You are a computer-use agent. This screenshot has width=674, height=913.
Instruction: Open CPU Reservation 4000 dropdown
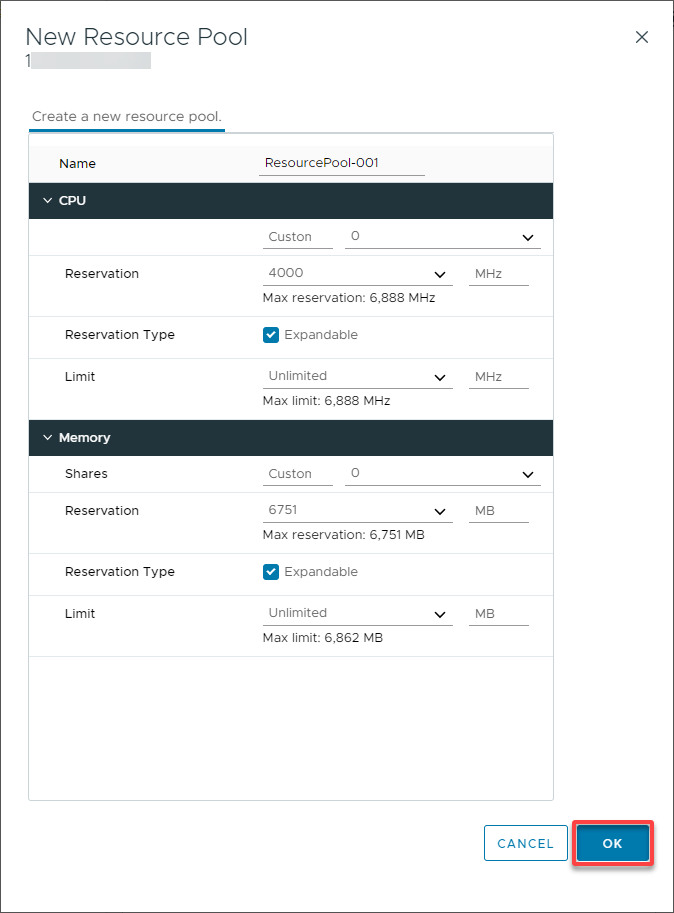pyautogui.click(x=357, y=274)
